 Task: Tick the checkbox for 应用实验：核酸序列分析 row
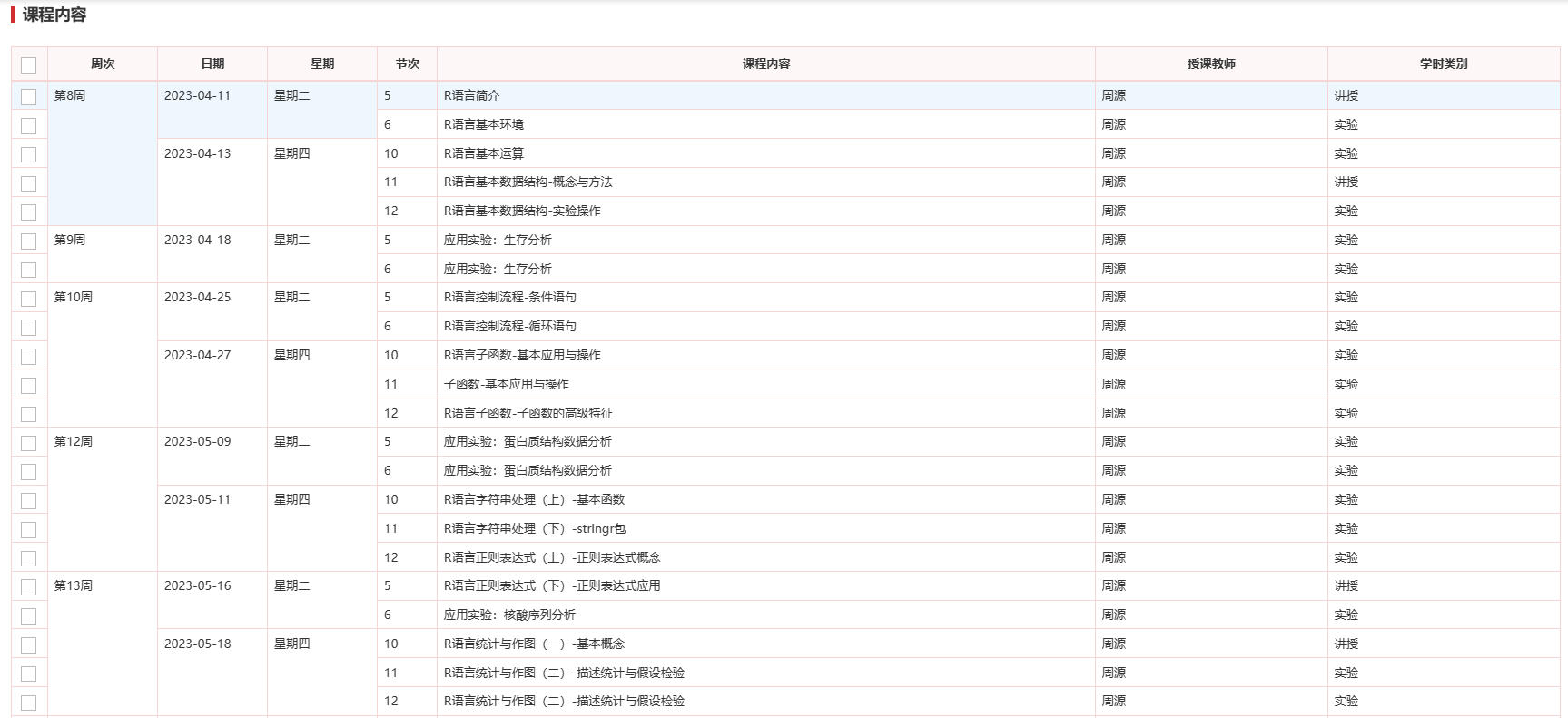tap(29, 616)
